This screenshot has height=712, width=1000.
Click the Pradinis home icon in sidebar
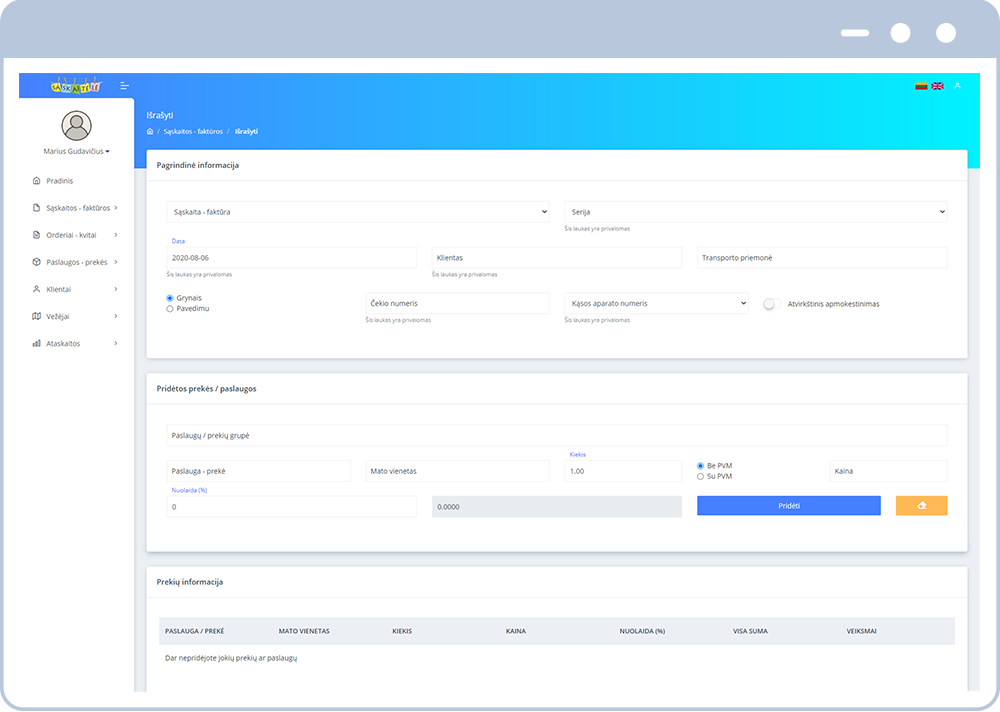36,181
